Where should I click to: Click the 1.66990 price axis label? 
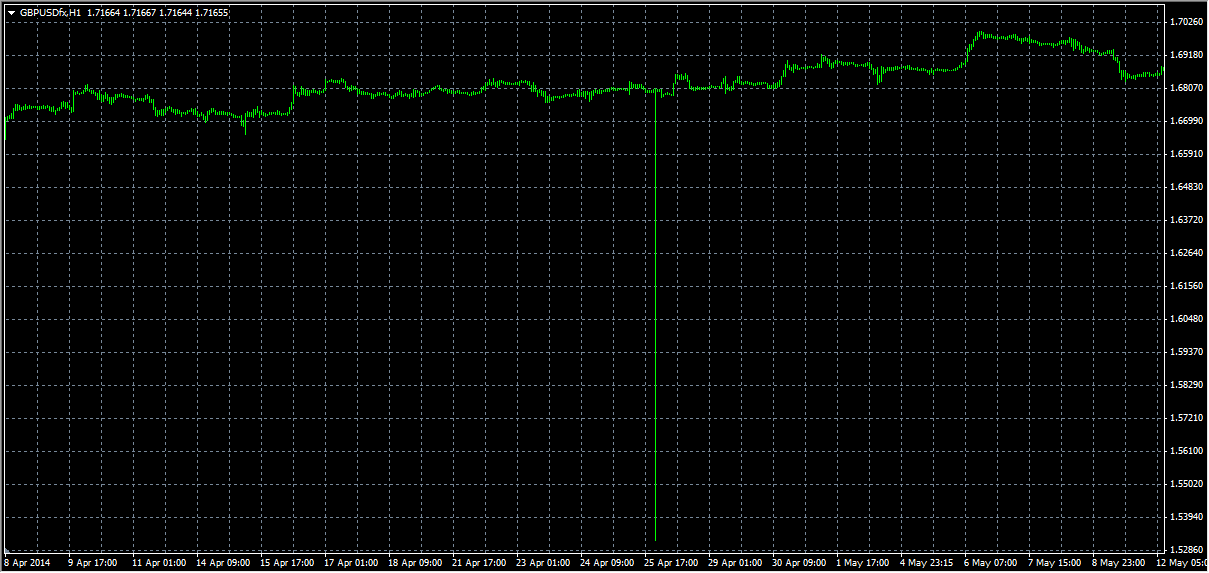coord(1186,120)
